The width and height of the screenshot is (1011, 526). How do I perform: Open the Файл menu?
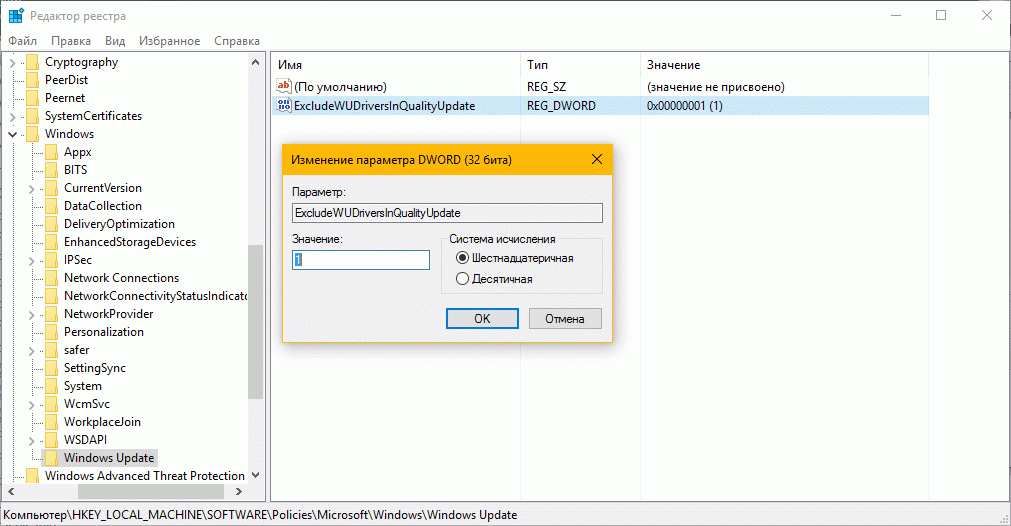(23, 41)
